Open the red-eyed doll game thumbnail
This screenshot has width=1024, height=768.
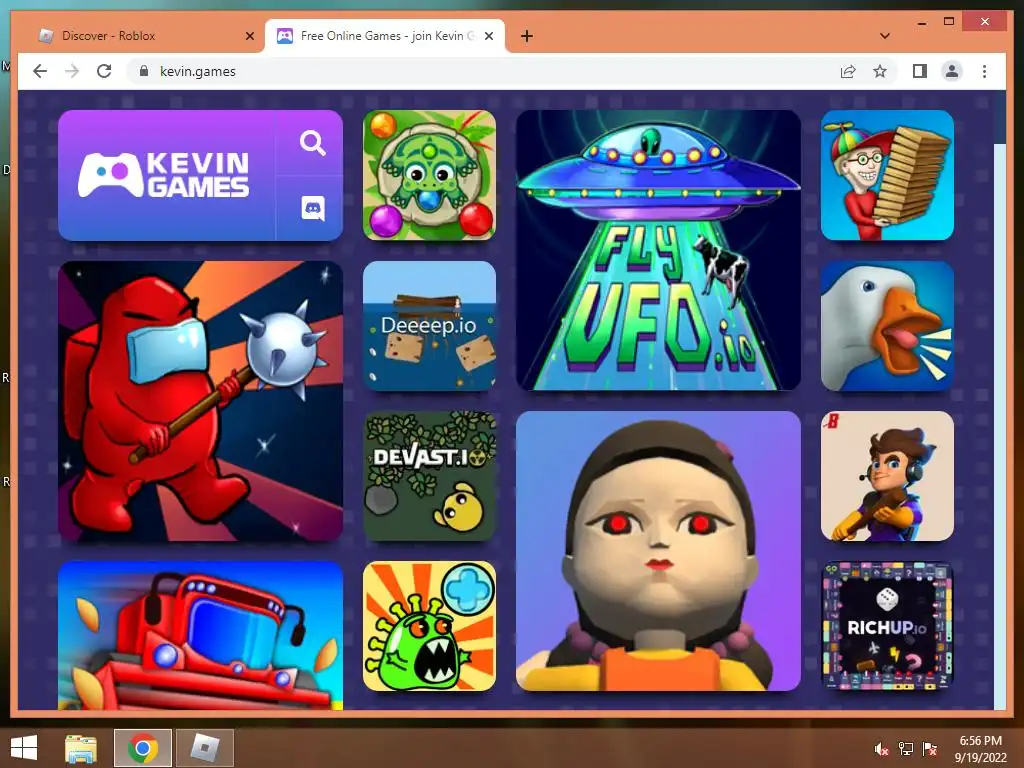[x=658, y=551]
